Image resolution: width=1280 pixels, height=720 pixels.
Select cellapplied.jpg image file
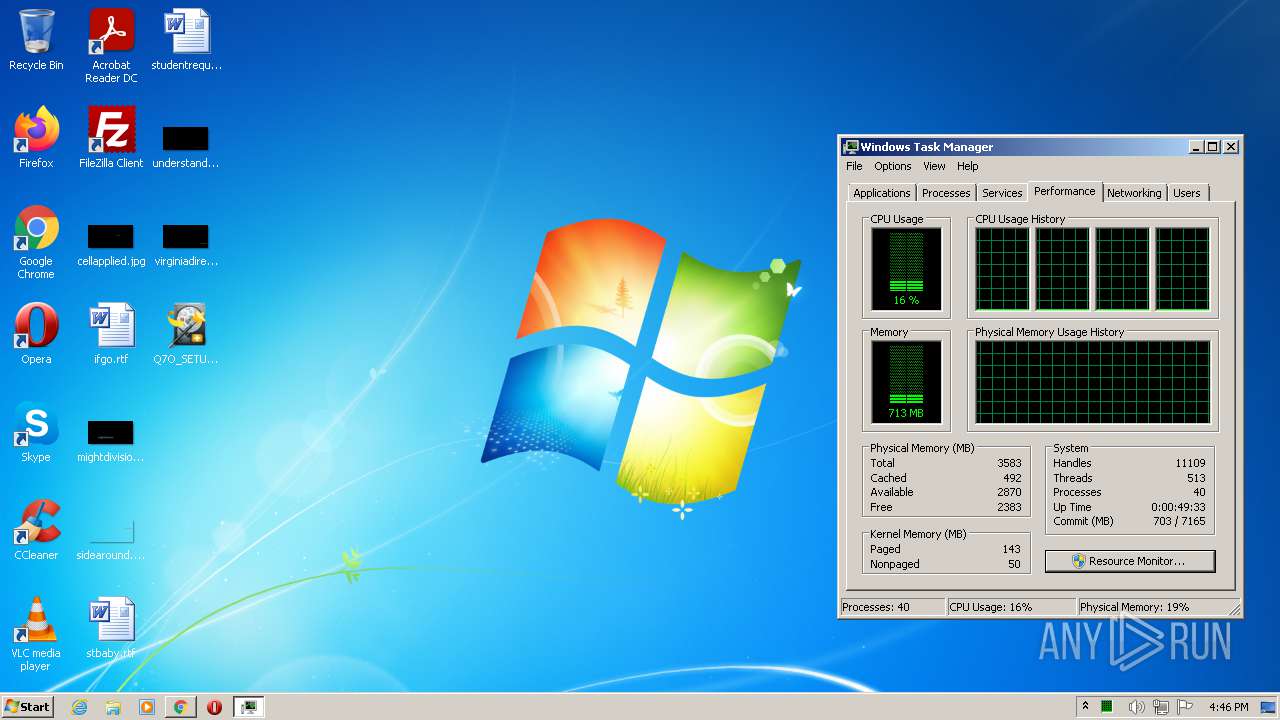(111, 245)
